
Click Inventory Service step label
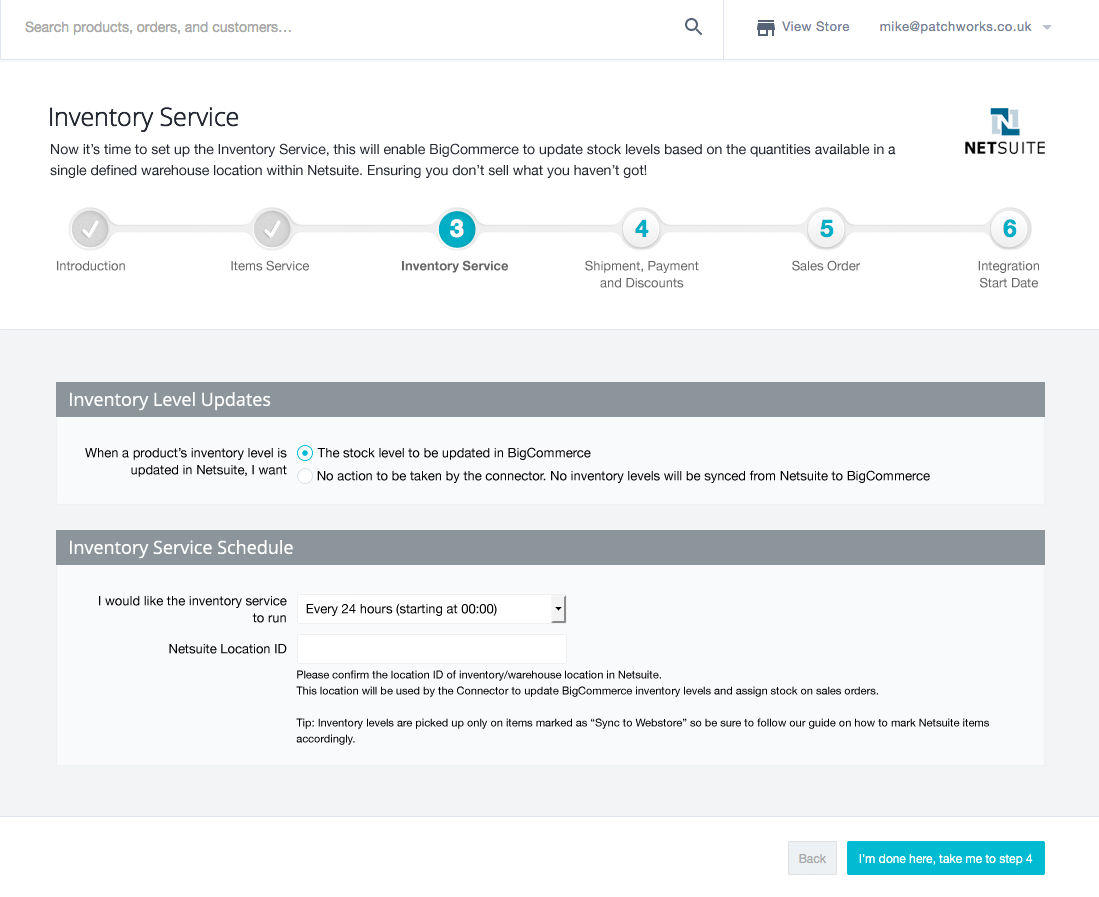coord(454,266)
